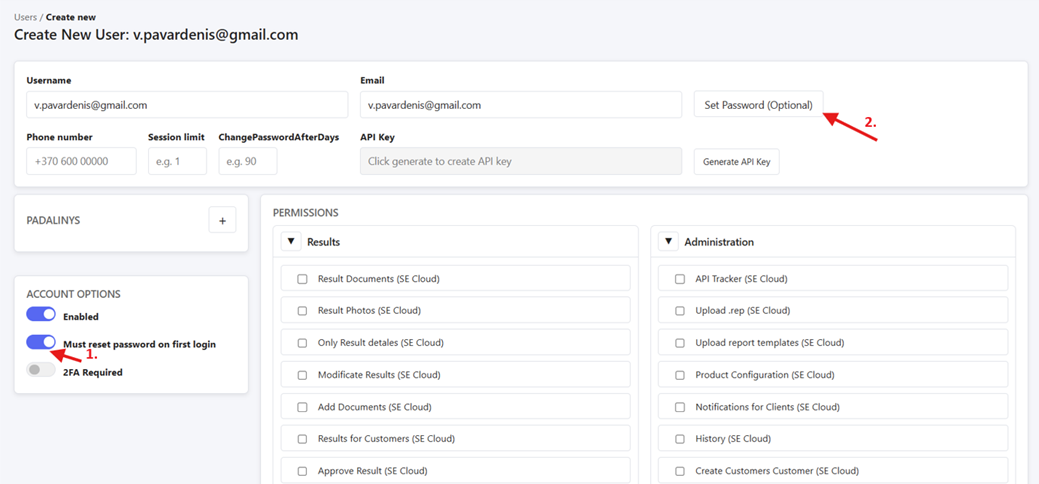Click the Create New User page title
This screenshot has width=1039, height=484.
[x=156, y=34]
